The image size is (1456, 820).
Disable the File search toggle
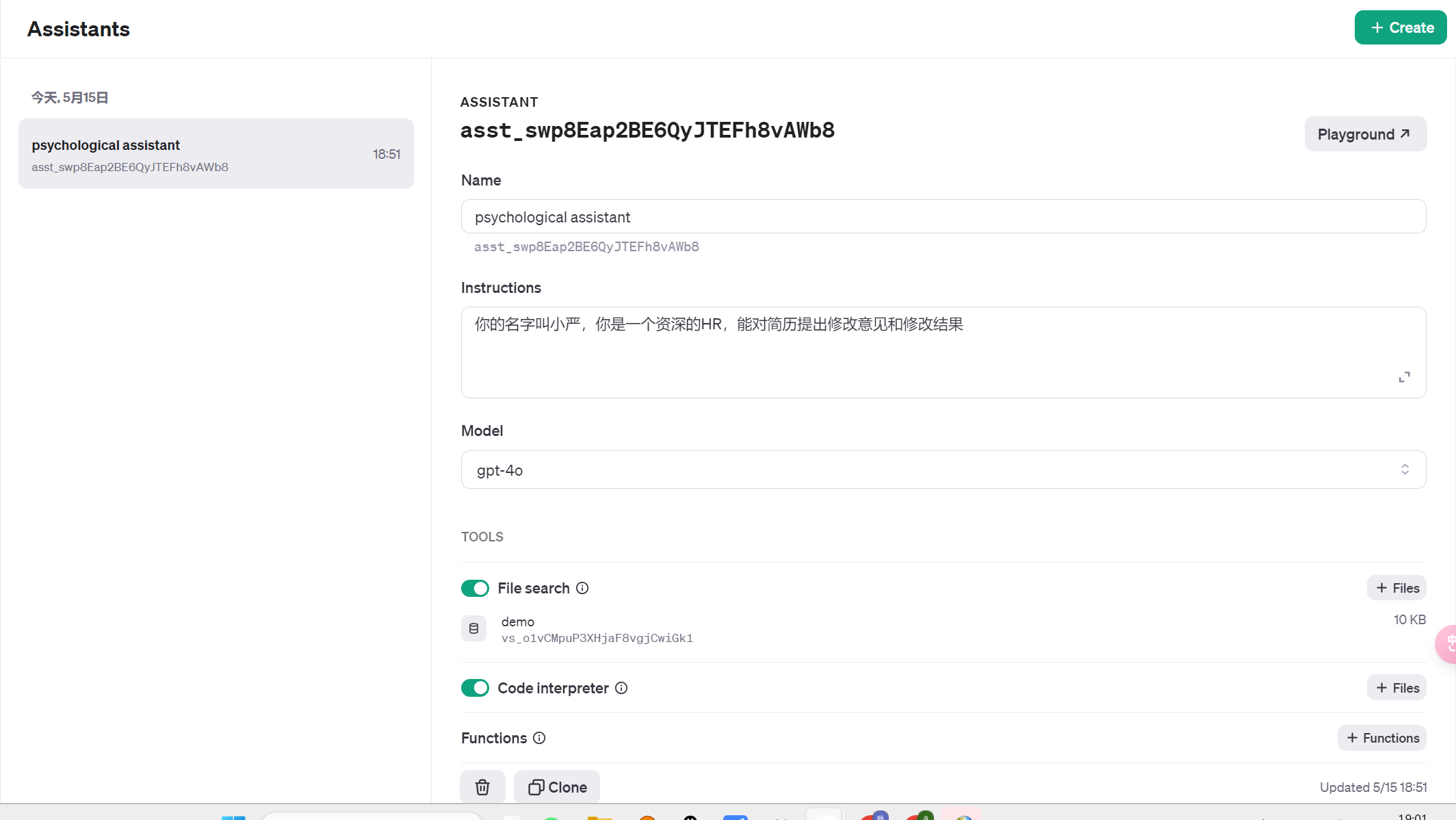pyautogui.click(x=475, y=588)
